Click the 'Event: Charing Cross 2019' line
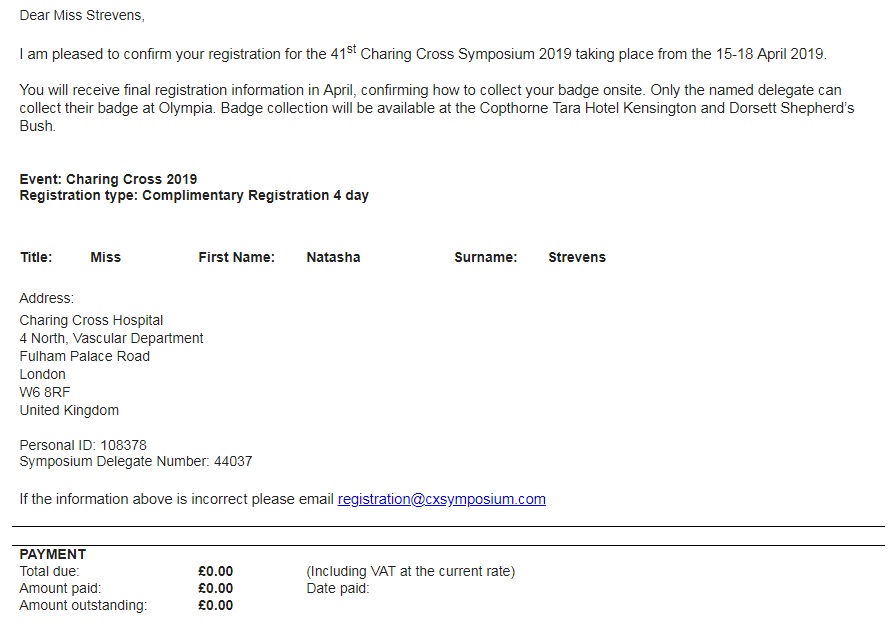This screenshot has width=893, height=629. (108, 180)
